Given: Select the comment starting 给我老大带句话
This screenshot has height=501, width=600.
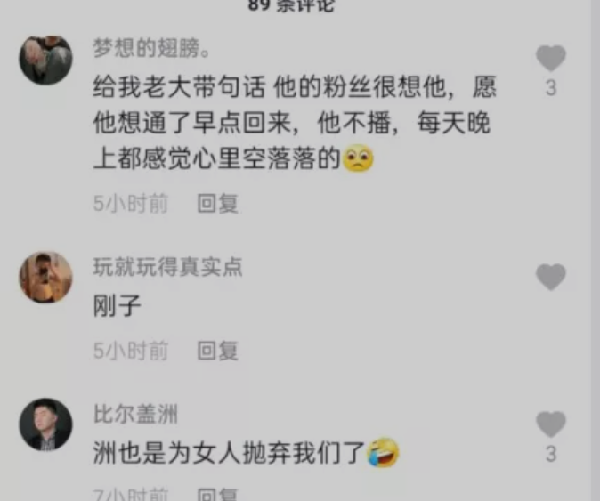Looking at the screenshot, I should tap(295, 122).
